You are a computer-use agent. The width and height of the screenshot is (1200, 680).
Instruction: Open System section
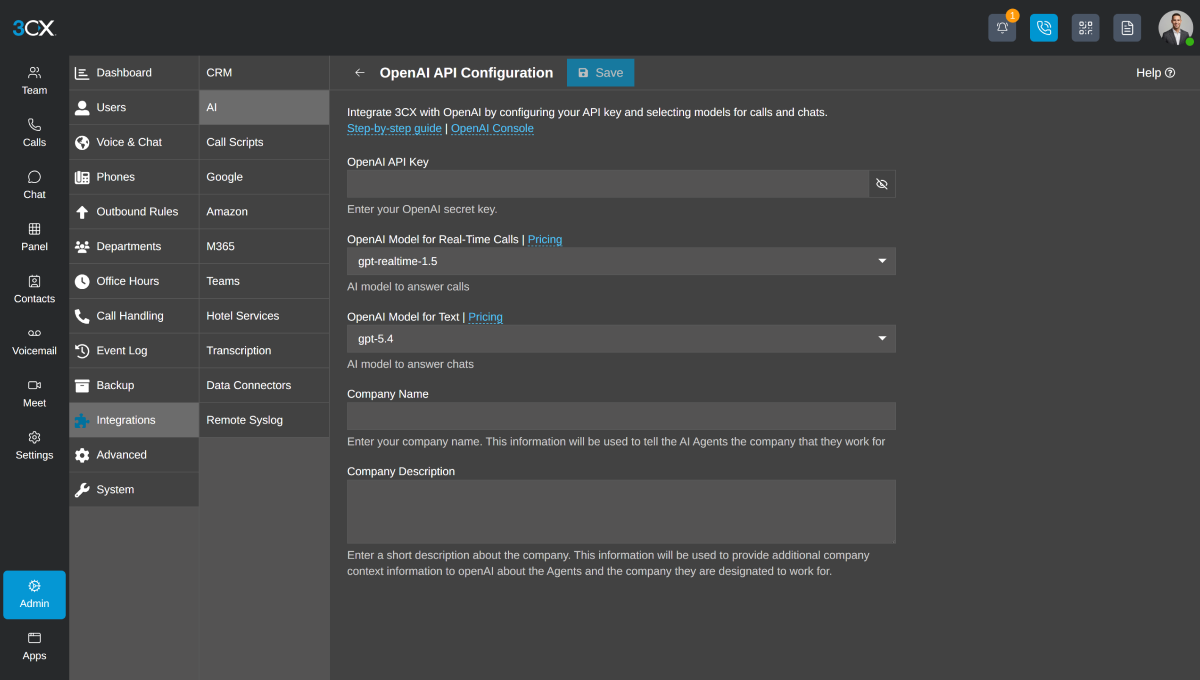134,490
